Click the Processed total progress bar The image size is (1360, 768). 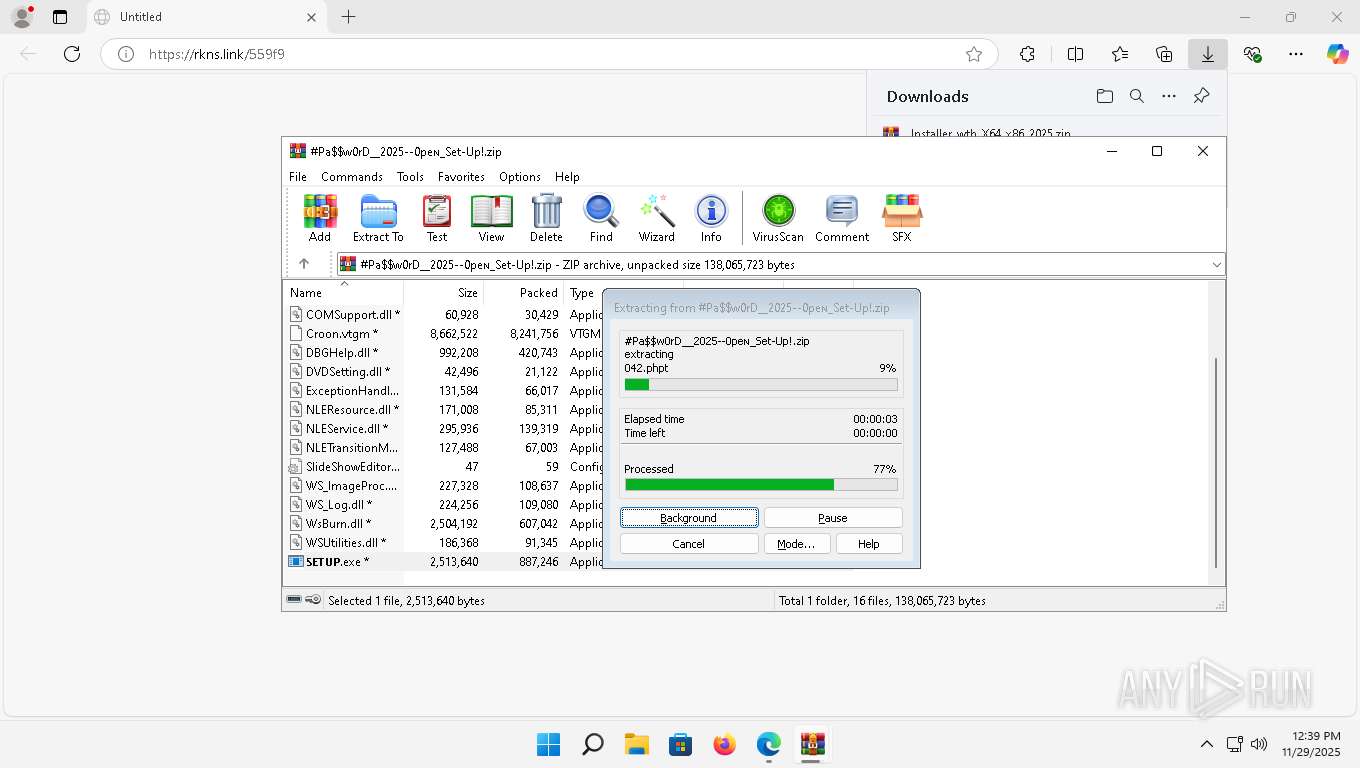pyautogui.click(x=761, y=484)
